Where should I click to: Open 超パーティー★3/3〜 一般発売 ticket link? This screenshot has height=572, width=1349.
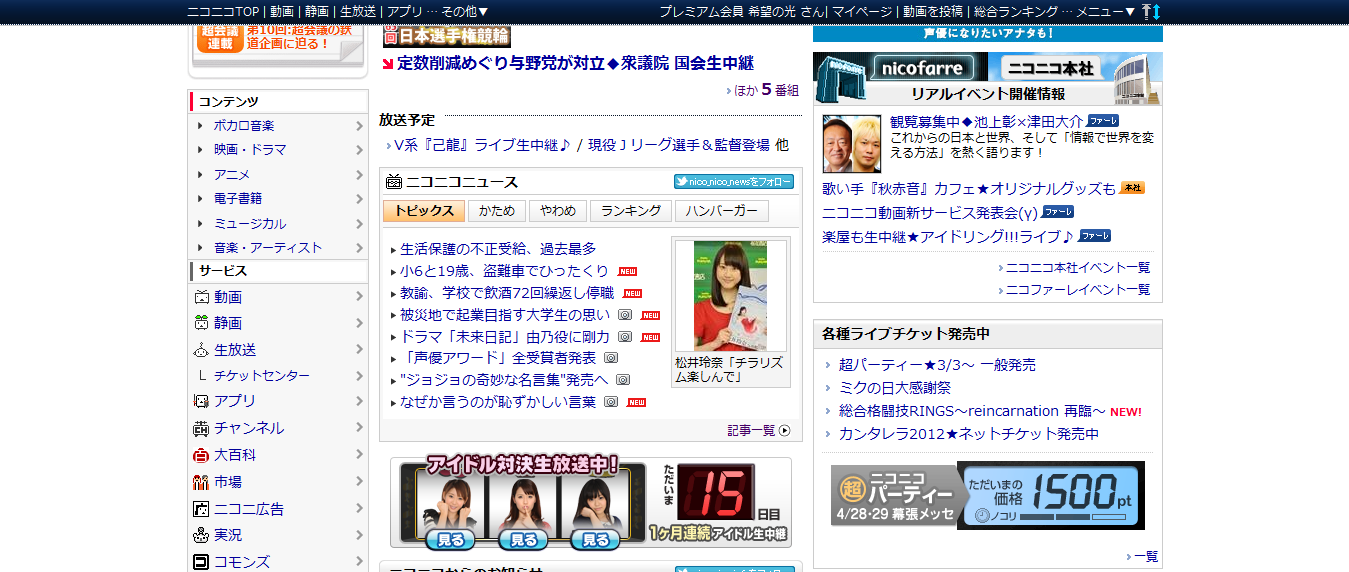[937, 365]
